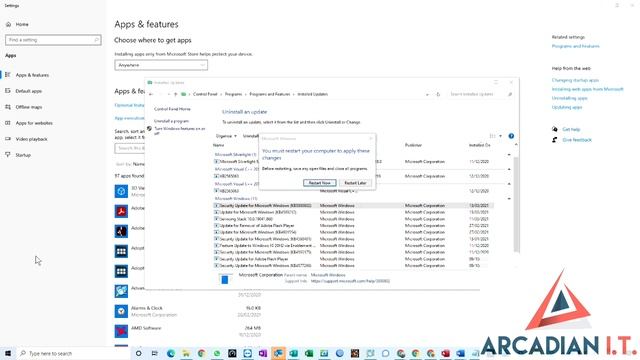Collapse the Microsoft Silverlight group
The width and height of the screenshot is (640, 360).
click(509, 155)
